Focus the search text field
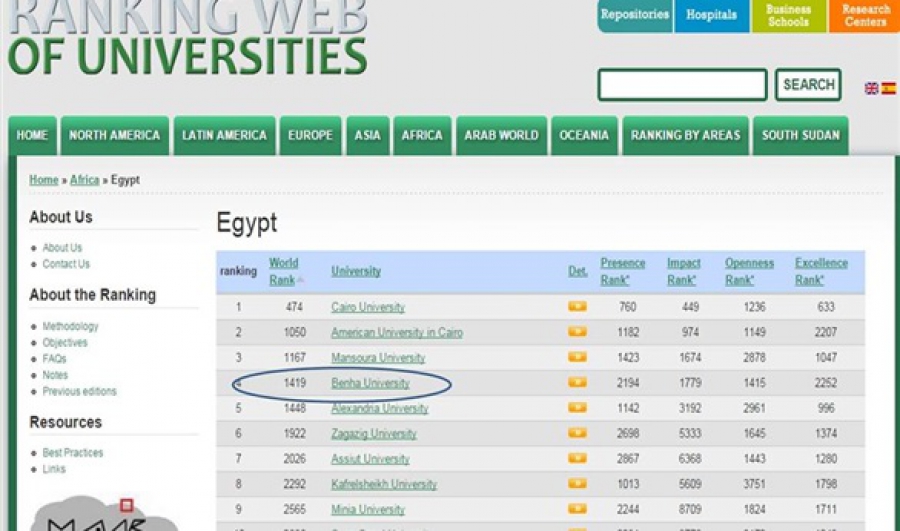 point(682,85)
